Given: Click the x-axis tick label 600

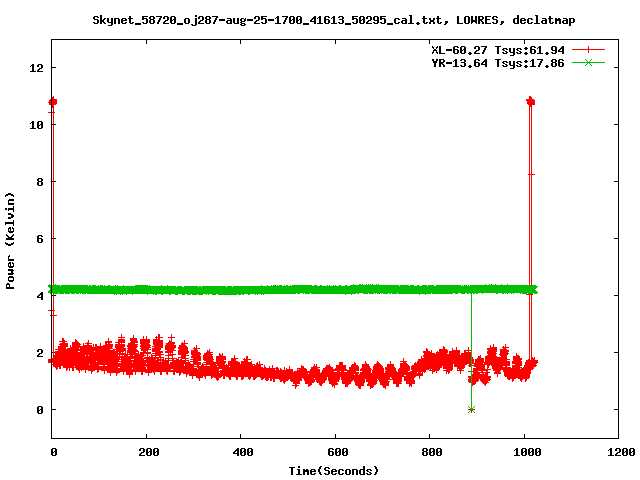Looking at the screenshot, I should 337,452.
